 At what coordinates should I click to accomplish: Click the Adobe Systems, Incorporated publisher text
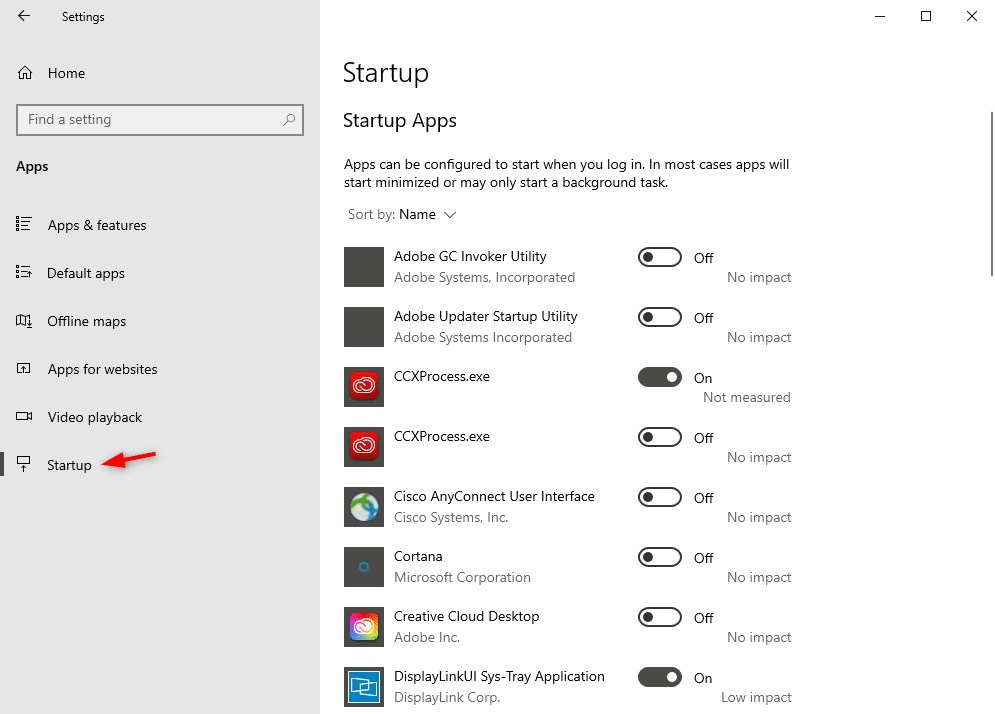[484, 277]
